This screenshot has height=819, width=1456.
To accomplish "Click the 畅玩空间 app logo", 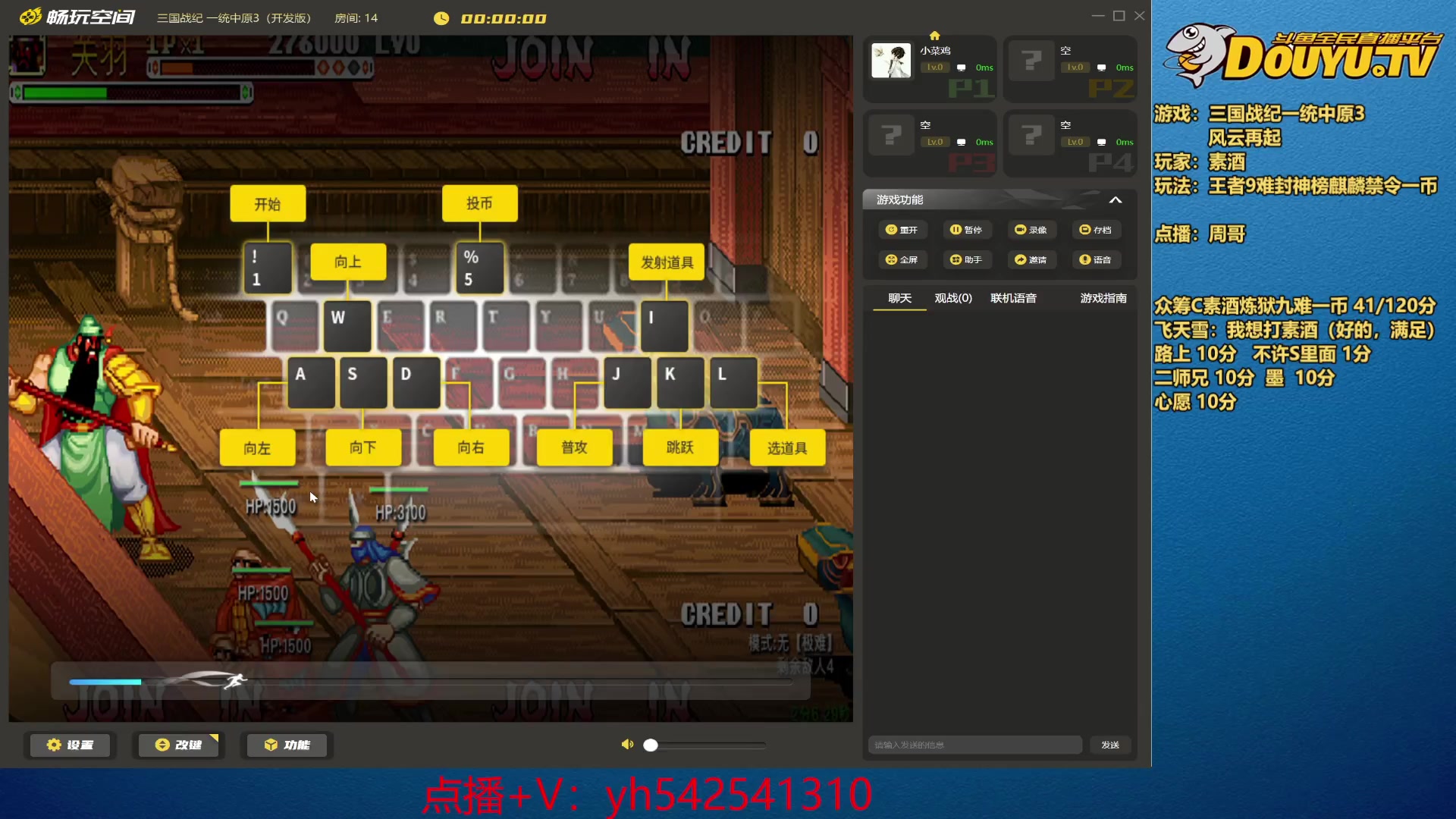I will pos(77,17).
